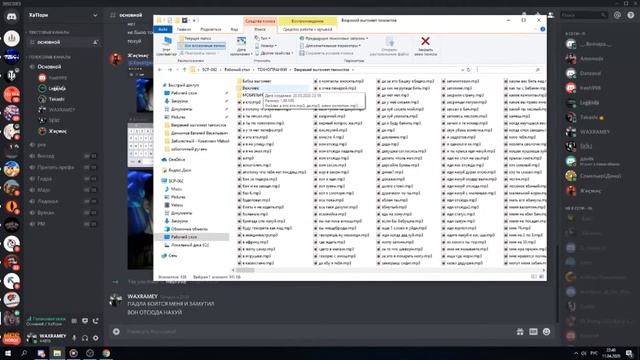Open emoji picker in chat bar
This screenshot has height=360, width=640.
pyautogui.click(x=547, y=331)
